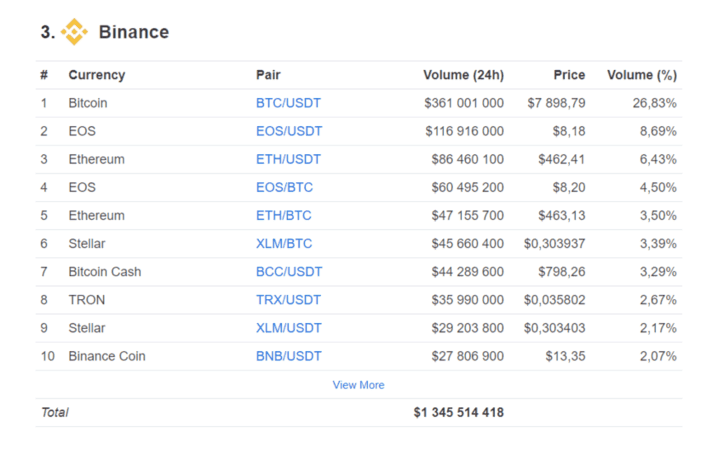
Task: Click the $1 345 514 418 total volume
Action: pos(459,412)
